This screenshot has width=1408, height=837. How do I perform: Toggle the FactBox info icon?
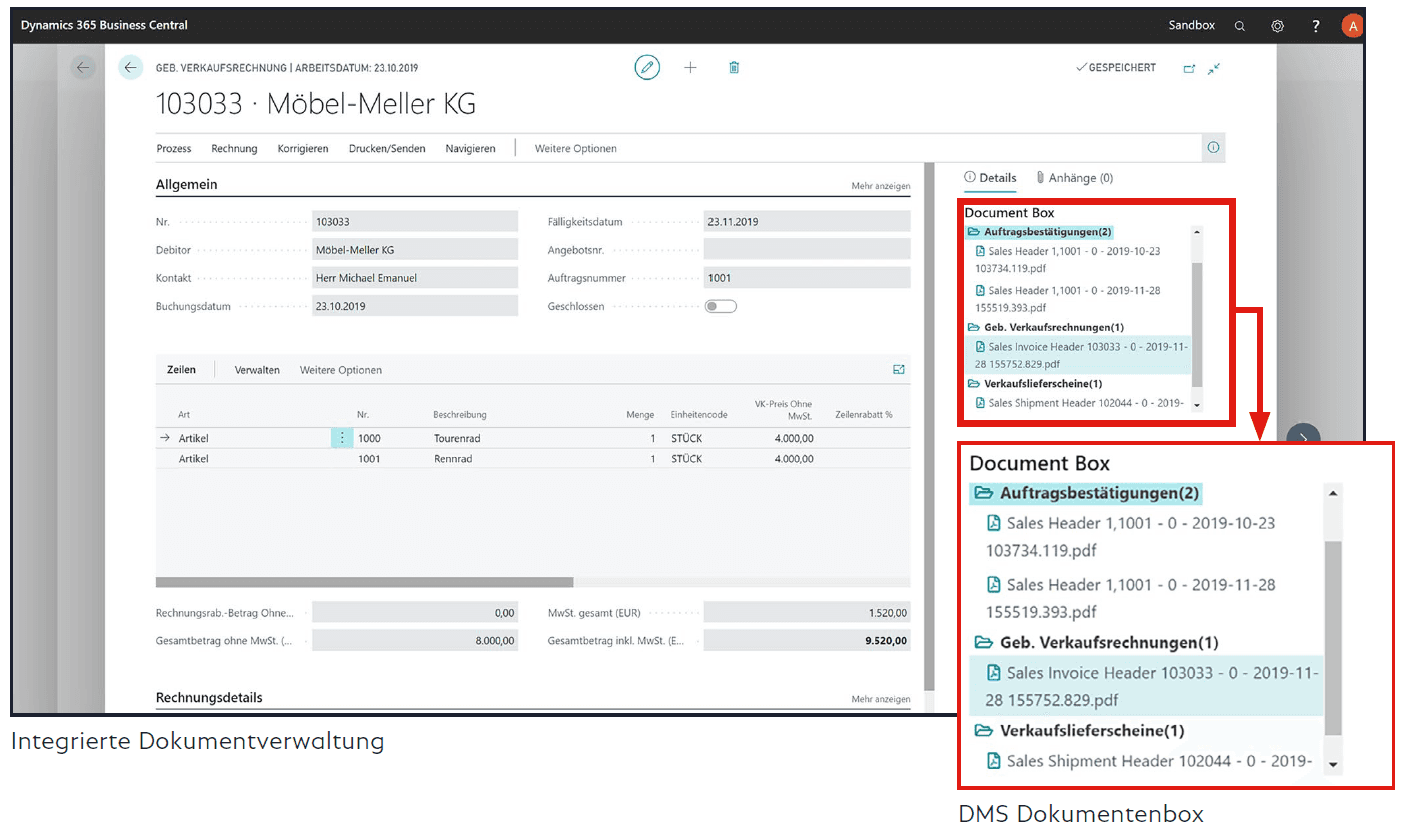(x=1213, y=148)
